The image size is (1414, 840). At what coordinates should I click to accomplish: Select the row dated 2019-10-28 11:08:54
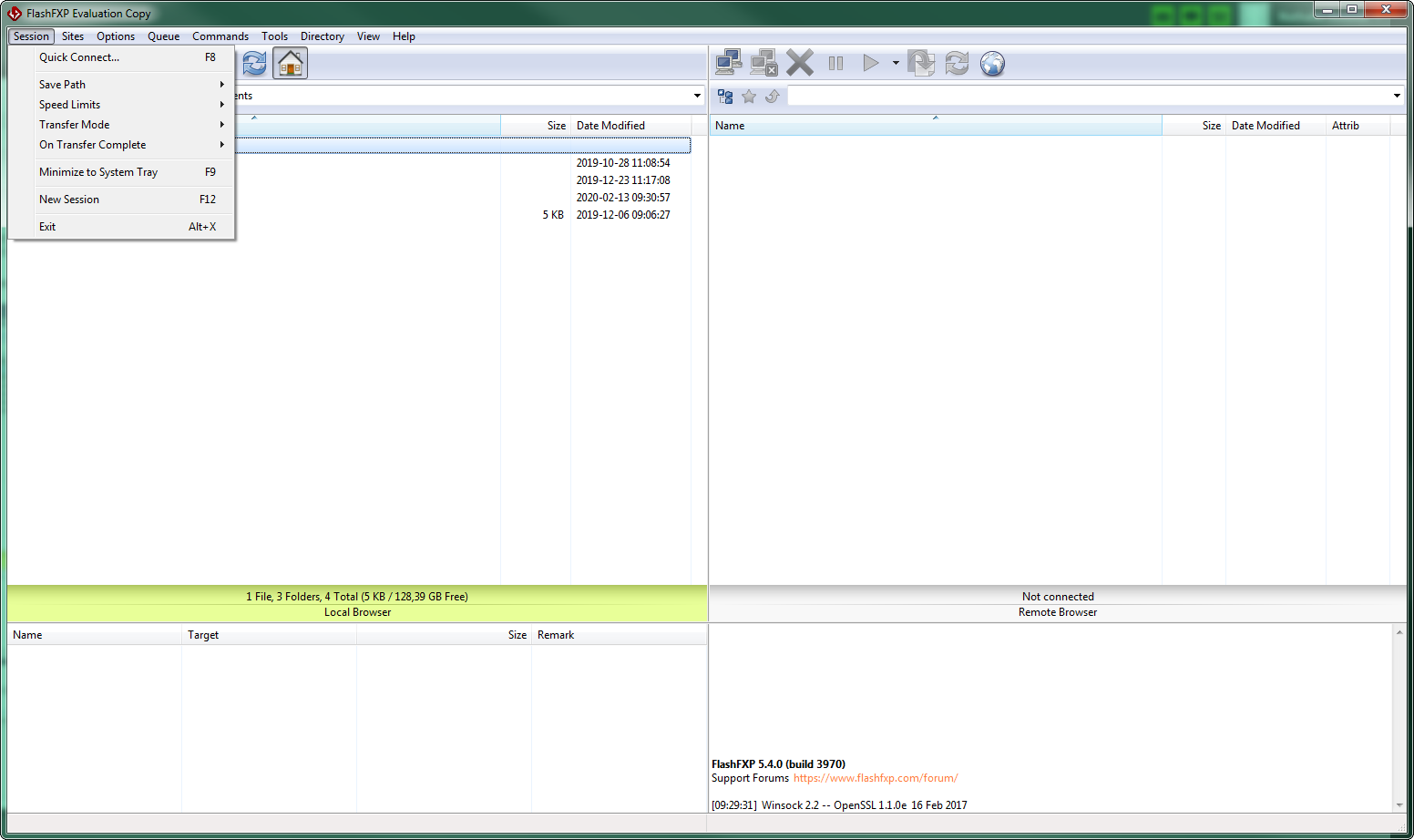(349, 163)
